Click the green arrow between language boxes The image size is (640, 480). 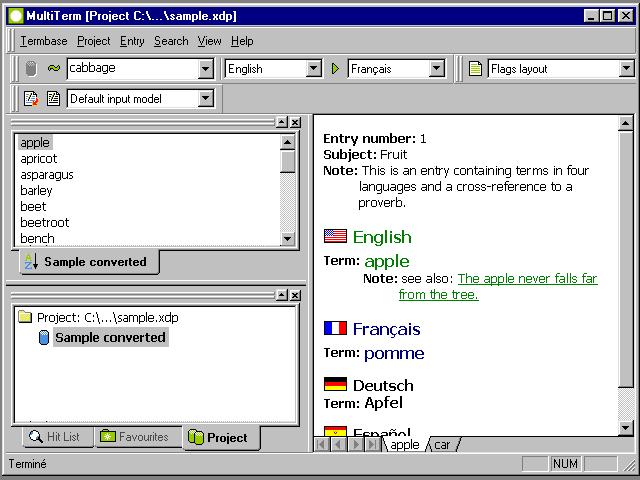[335, 69]
